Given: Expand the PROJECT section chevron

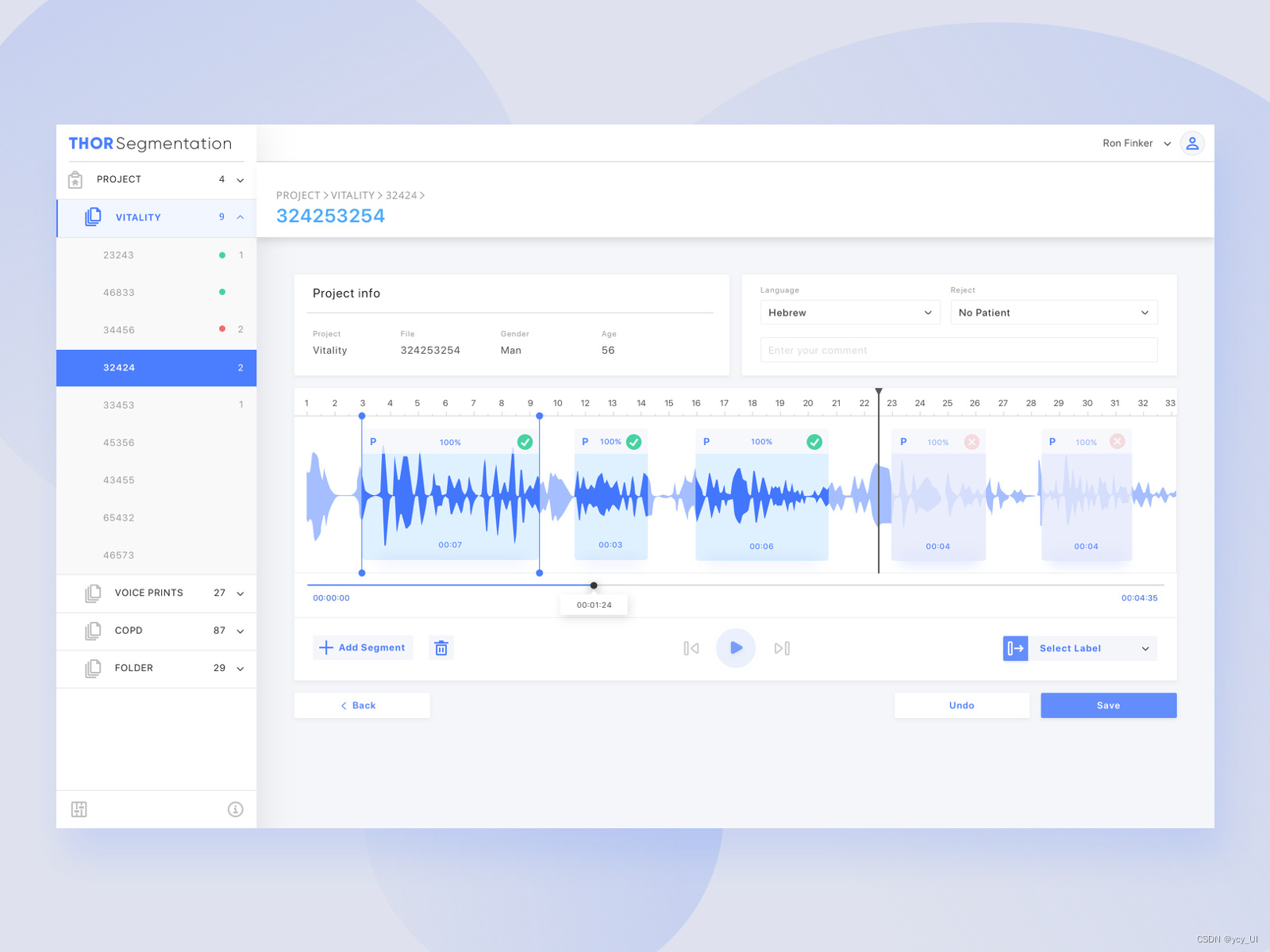Looking at the screenshot, I should (x=241, y=180).
